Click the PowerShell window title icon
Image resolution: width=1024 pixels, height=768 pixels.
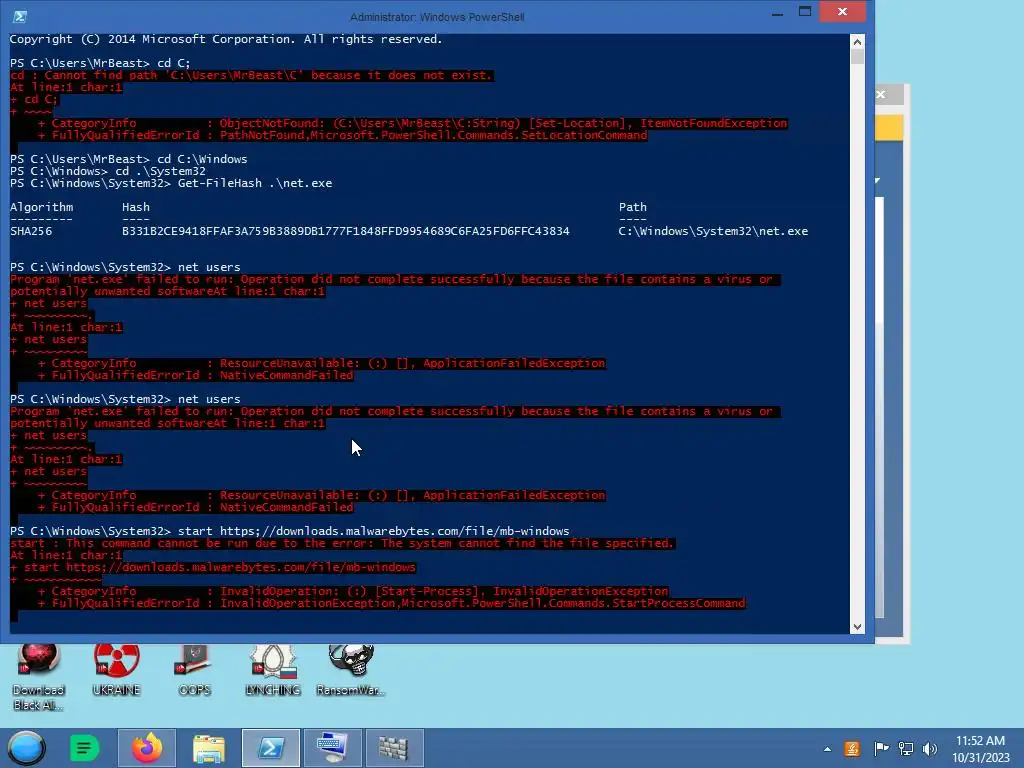click(x=20, y=16)
